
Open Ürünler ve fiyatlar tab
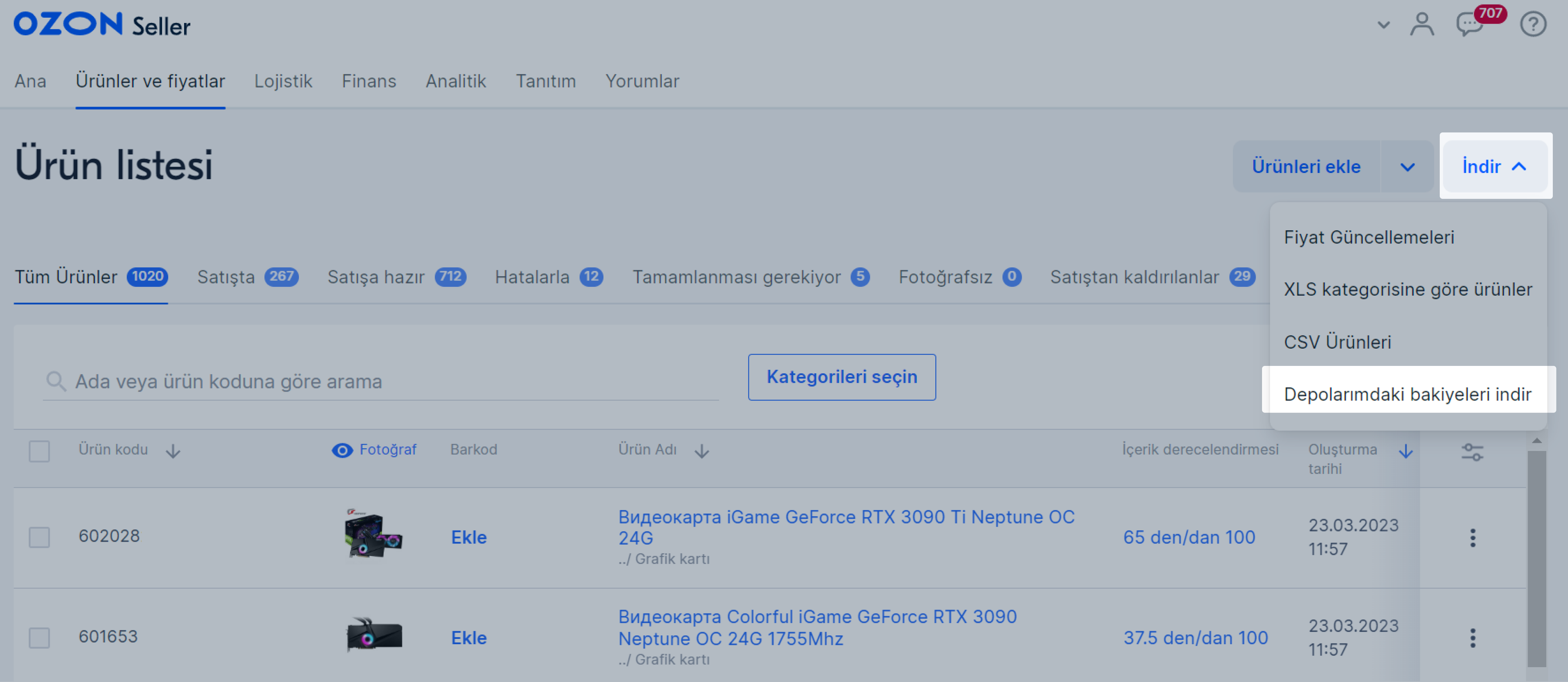coord(151,81)
